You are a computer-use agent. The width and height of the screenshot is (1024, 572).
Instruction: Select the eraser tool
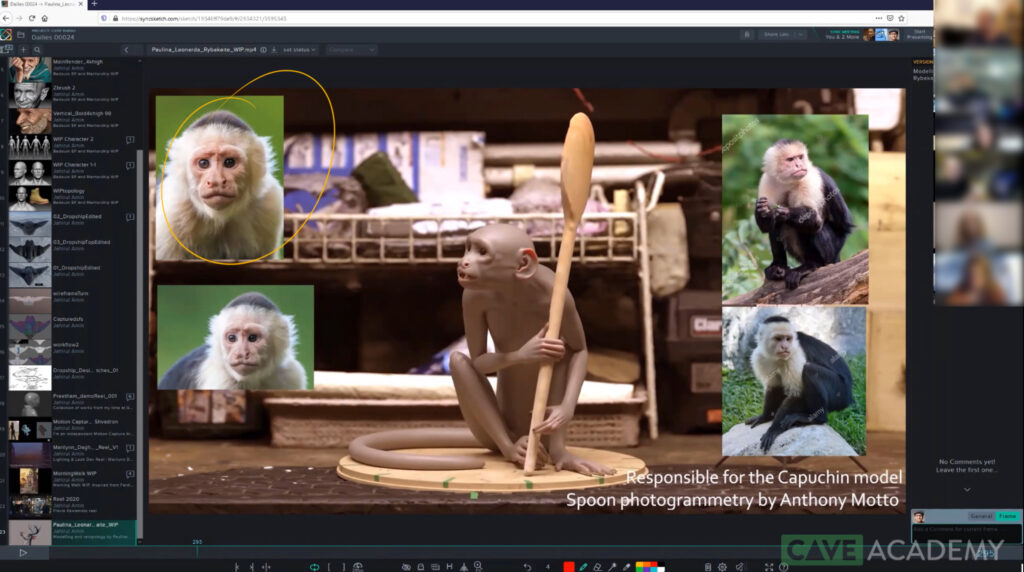(x=598, y=567)
